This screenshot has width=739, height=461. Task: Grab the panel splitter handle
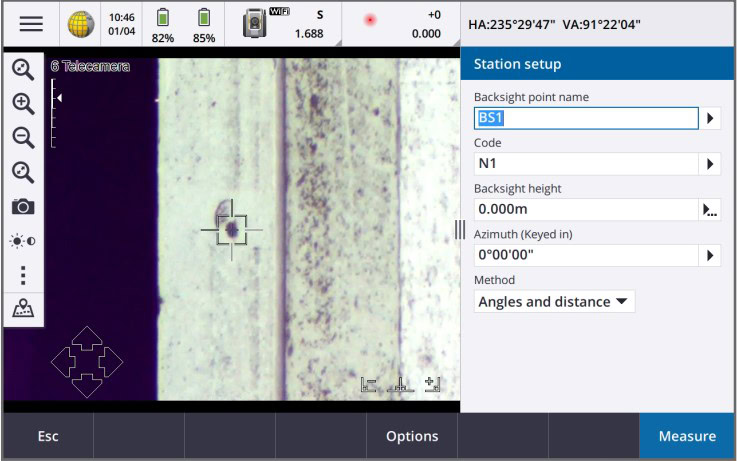[x=460, y=230]
